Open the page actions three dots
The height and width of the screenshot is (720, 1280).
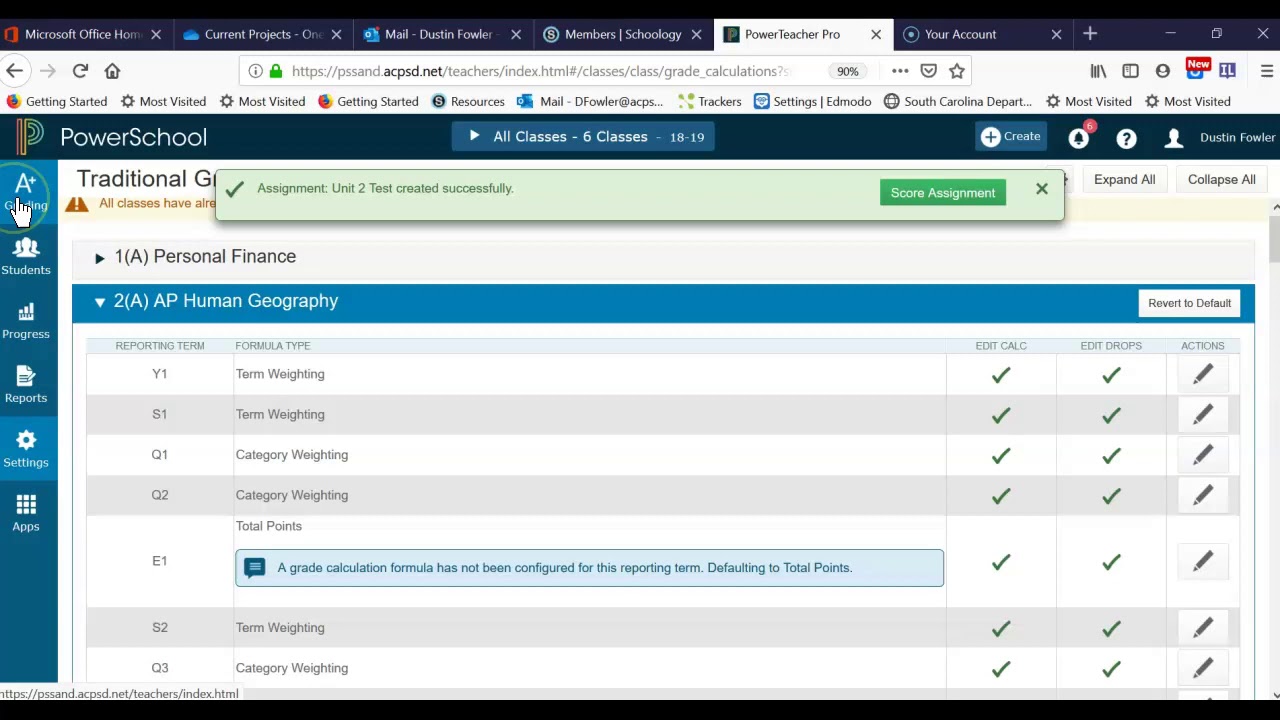(900, 71)
